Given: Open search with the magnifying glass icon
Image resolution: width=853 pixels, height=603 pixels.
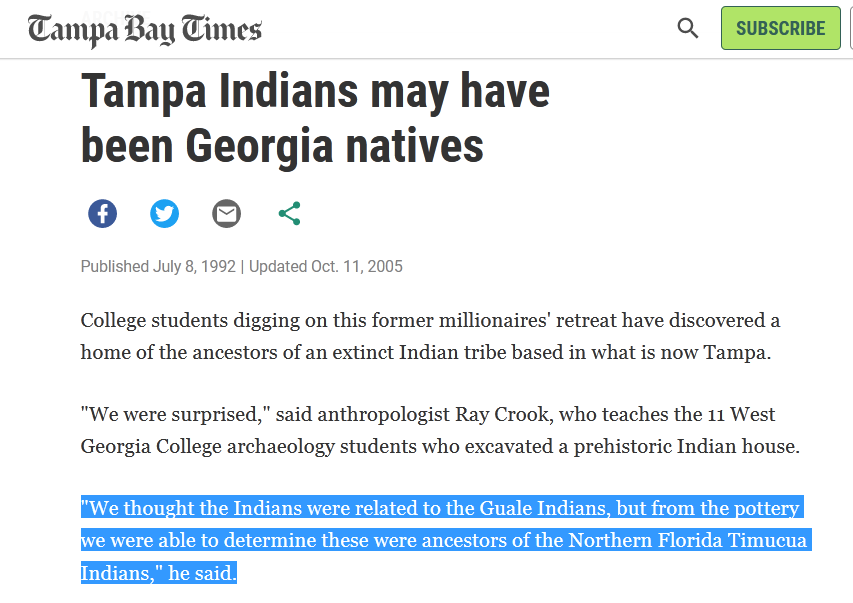Looking at the screenshot, I should click(688, 28).
